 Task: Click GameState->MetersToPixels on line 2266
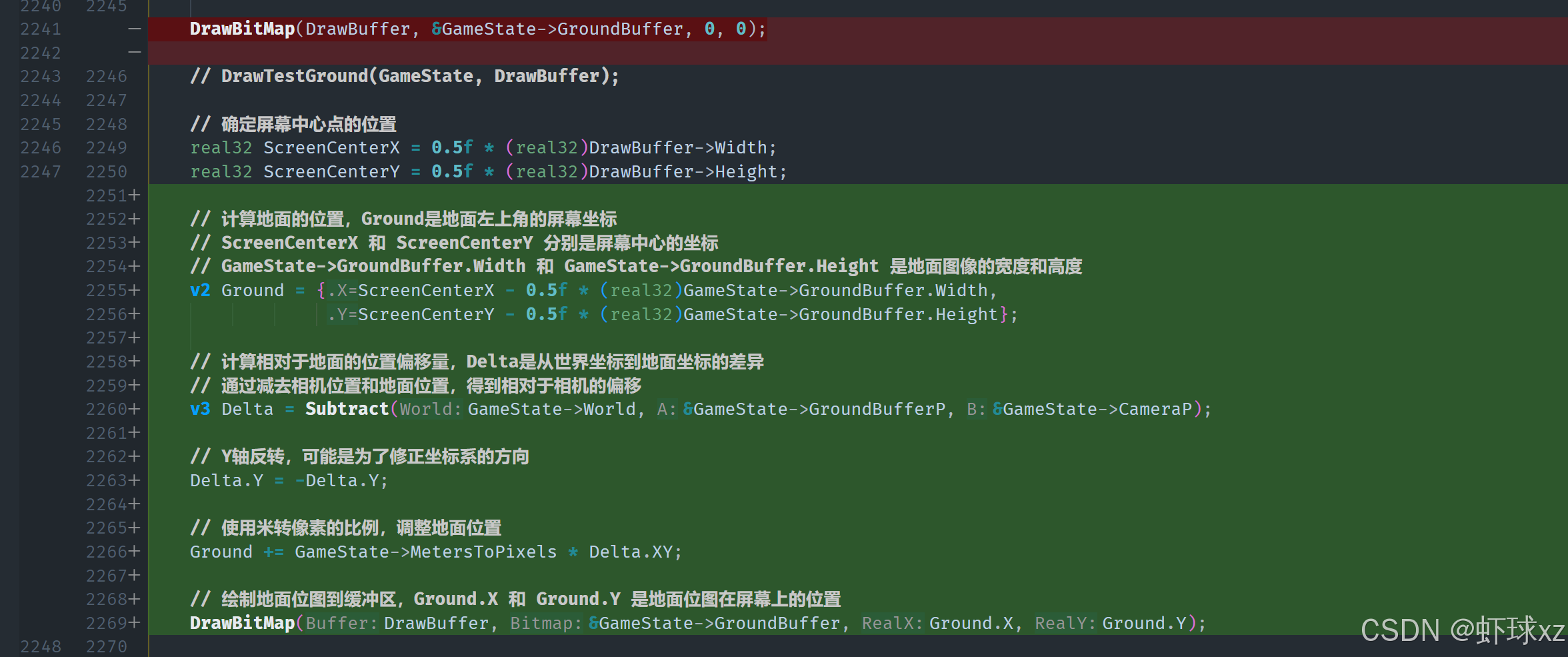coord(426,552)
